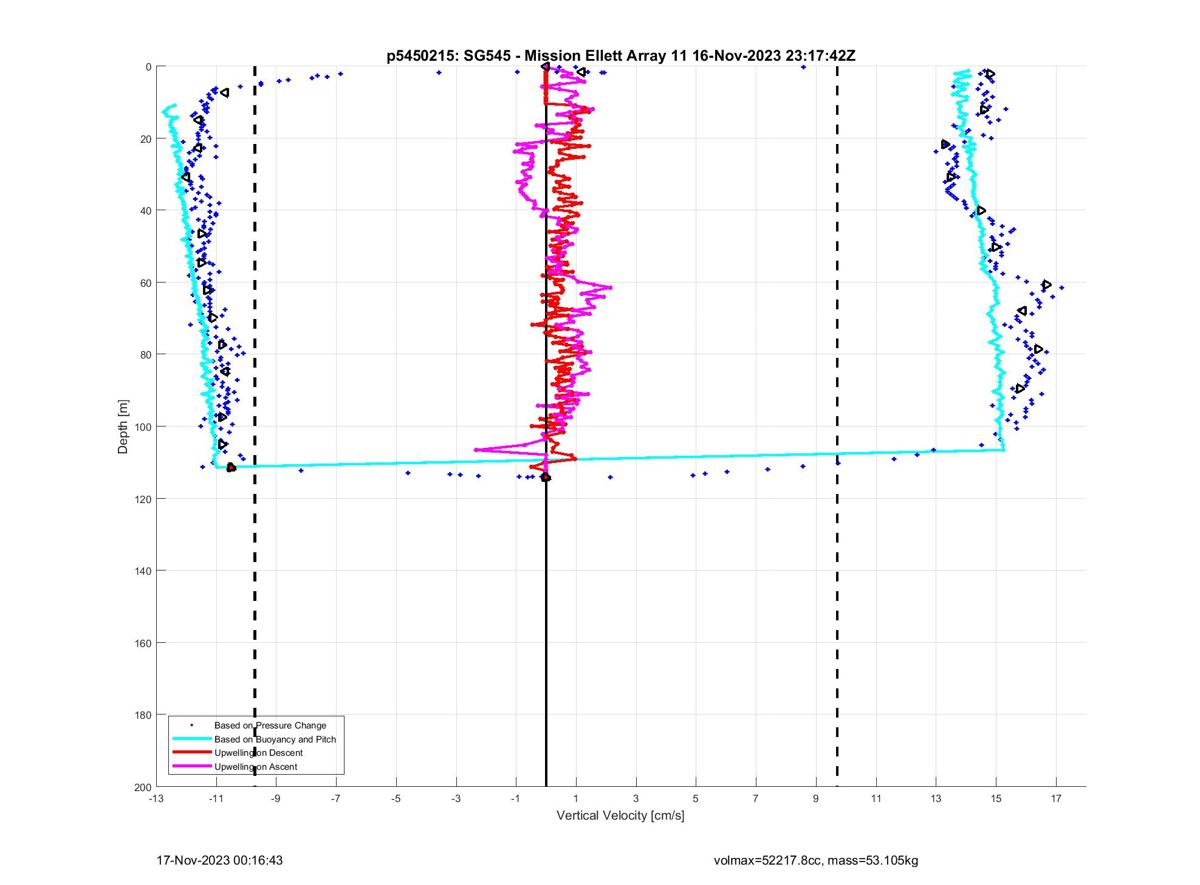Viewport: 1200px width, 885px height.
Task: Click the volmax=52217.8cc, mass=53.105kg text
Action: tap(815, 860)
